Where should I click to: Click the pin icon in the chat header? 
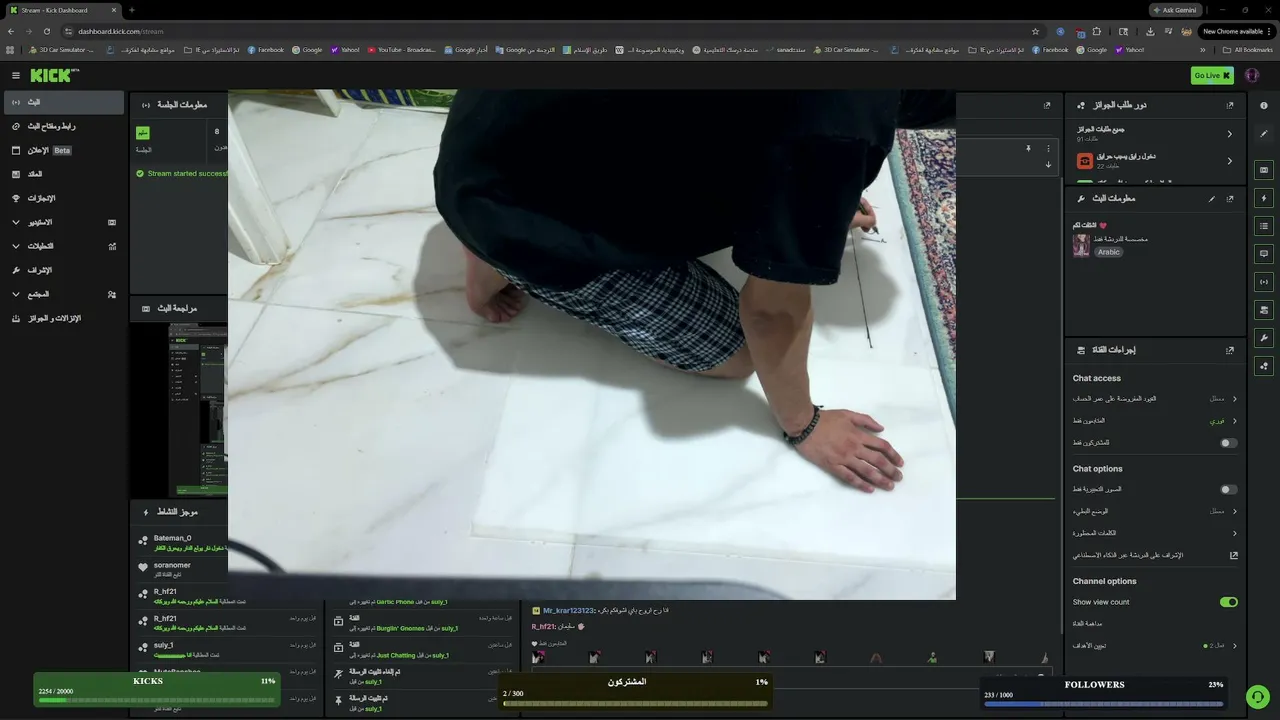[1028, 148]
